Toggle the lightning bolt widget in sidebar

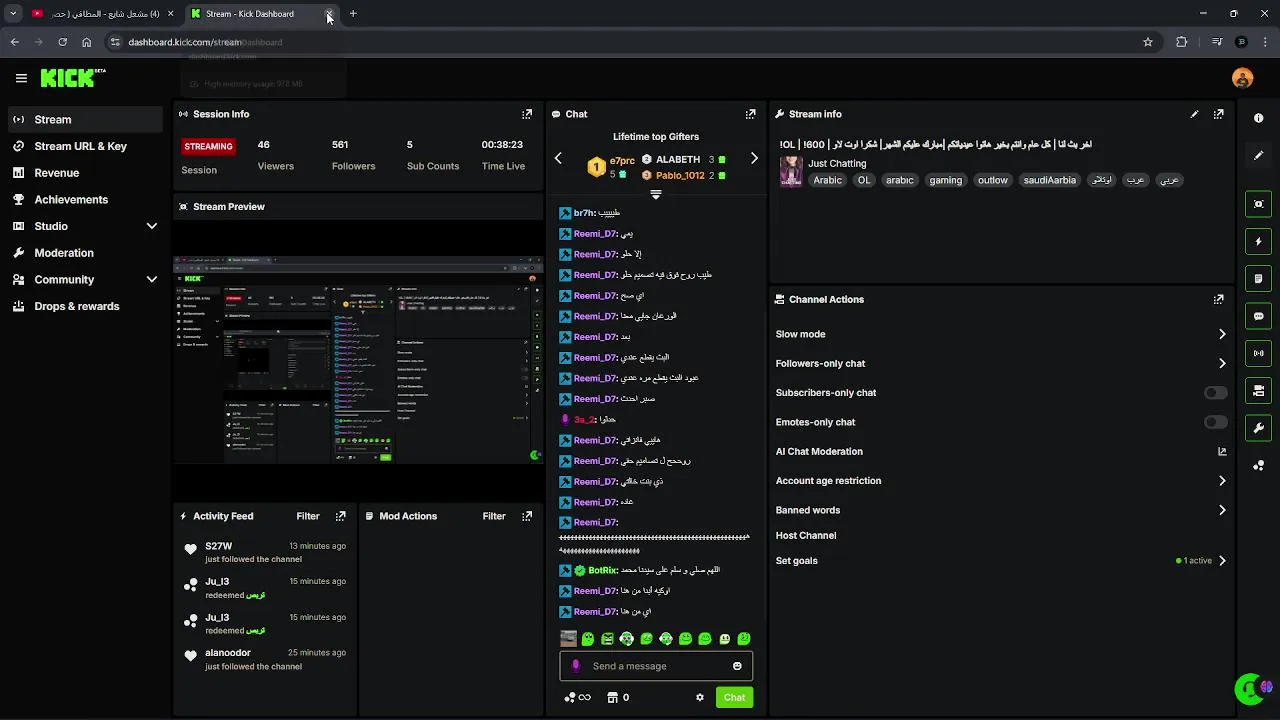point(1258,241)
